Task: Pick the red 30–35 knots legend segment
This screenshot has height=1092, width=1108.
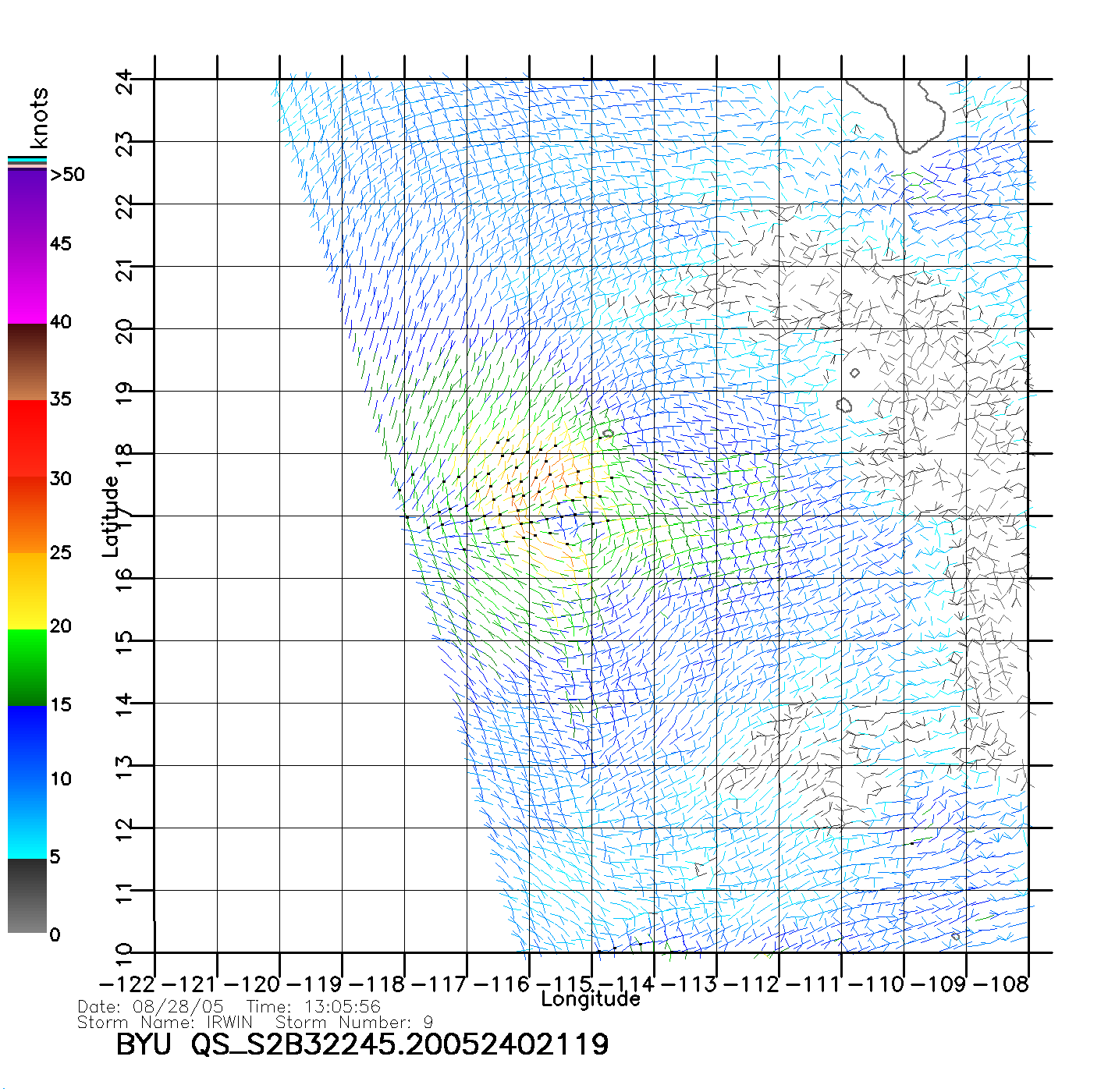Action: pyautogui.click(x=27, y=438)
